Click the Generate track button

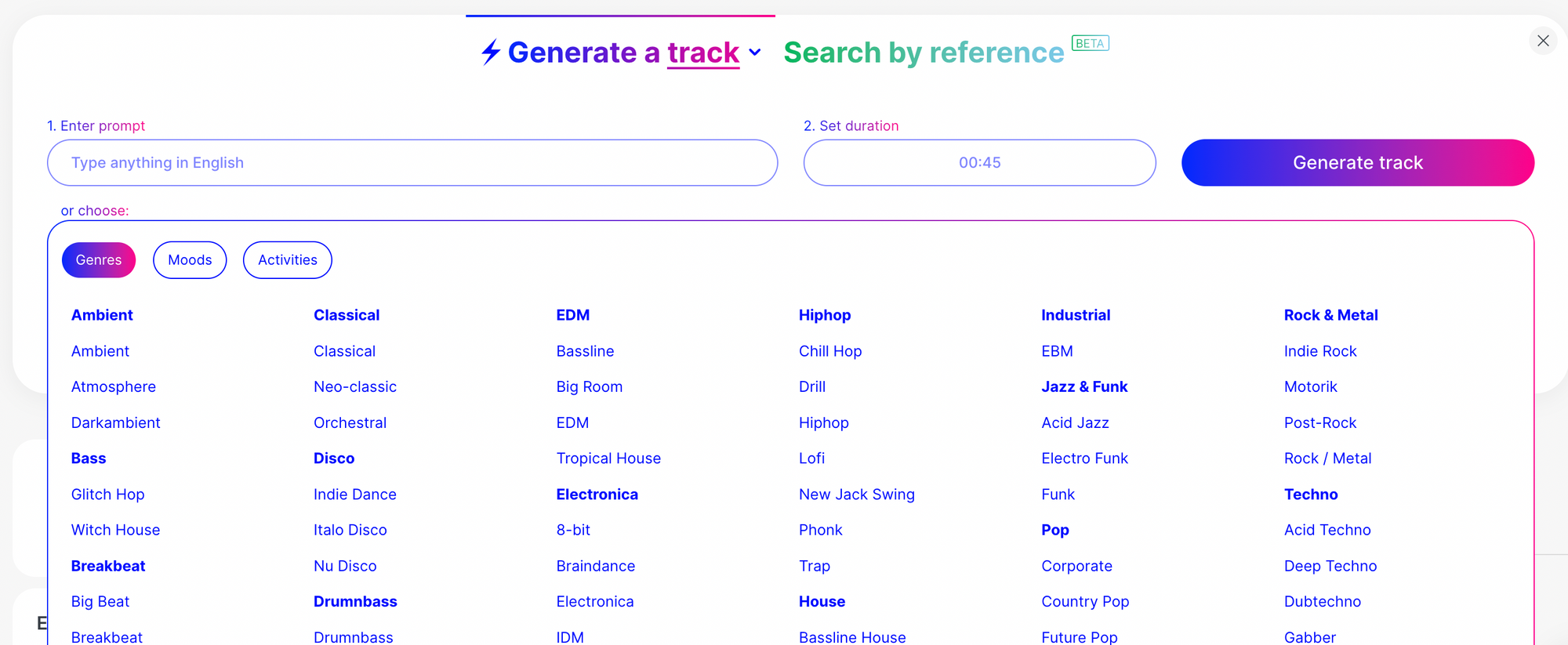(1358, 163)
